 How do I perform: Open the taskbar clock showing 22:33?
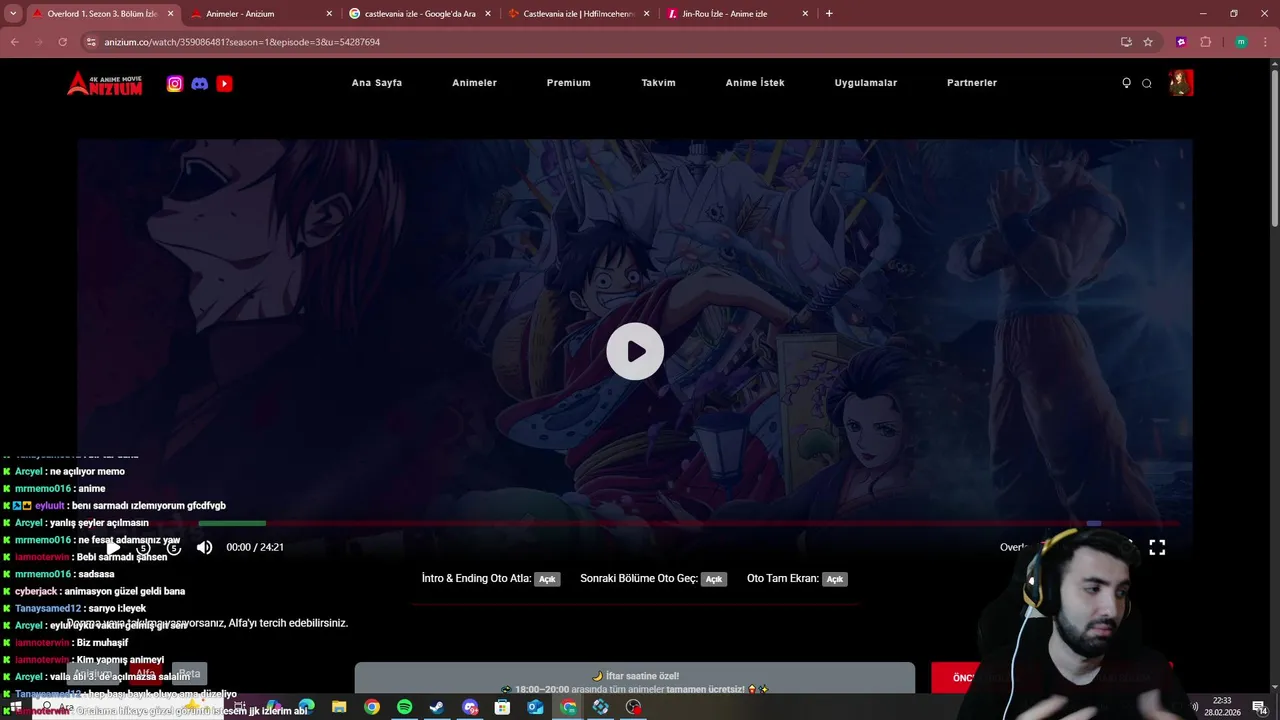coord(1222,707)
